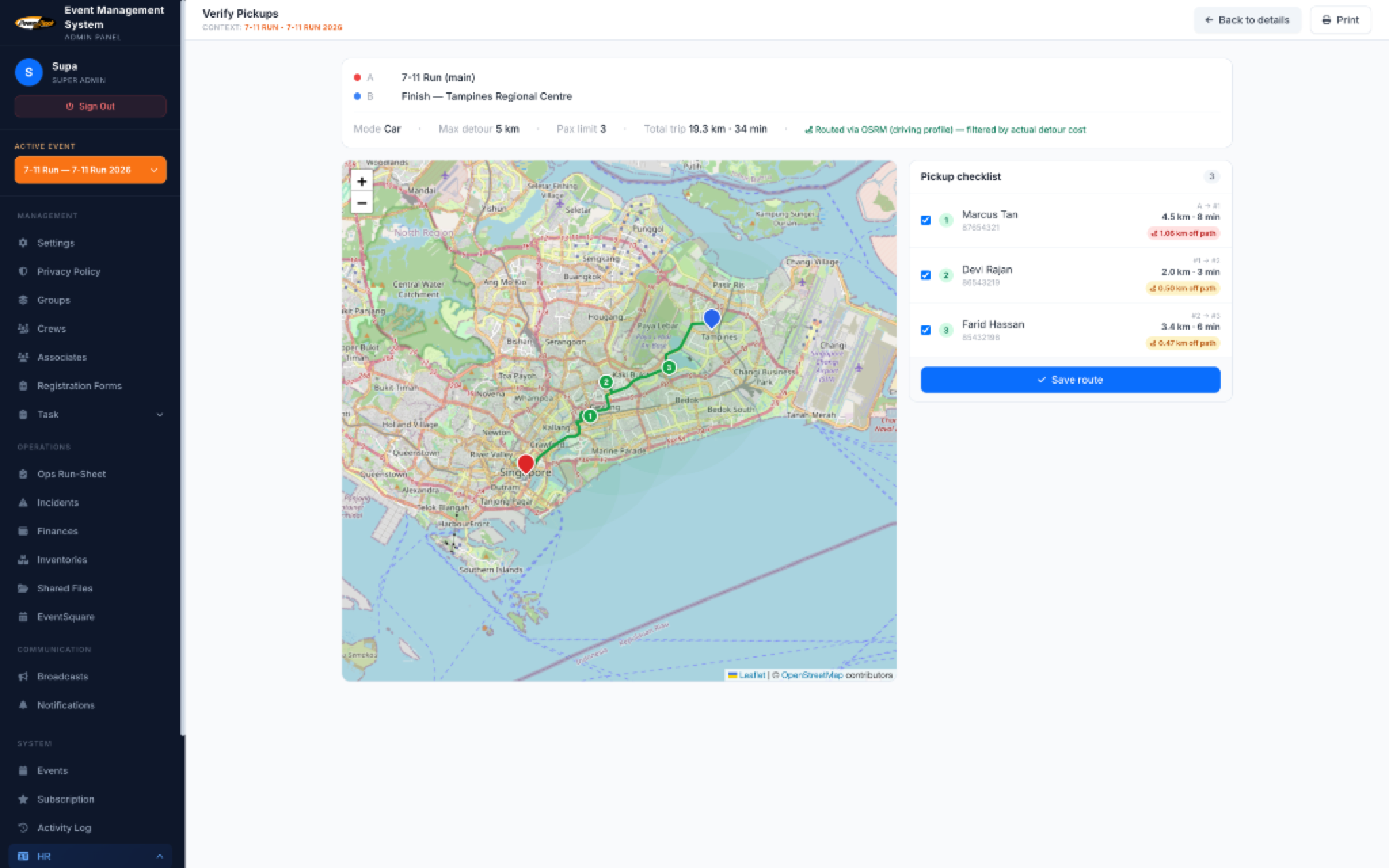Click the Print button

click(1340, 20)
